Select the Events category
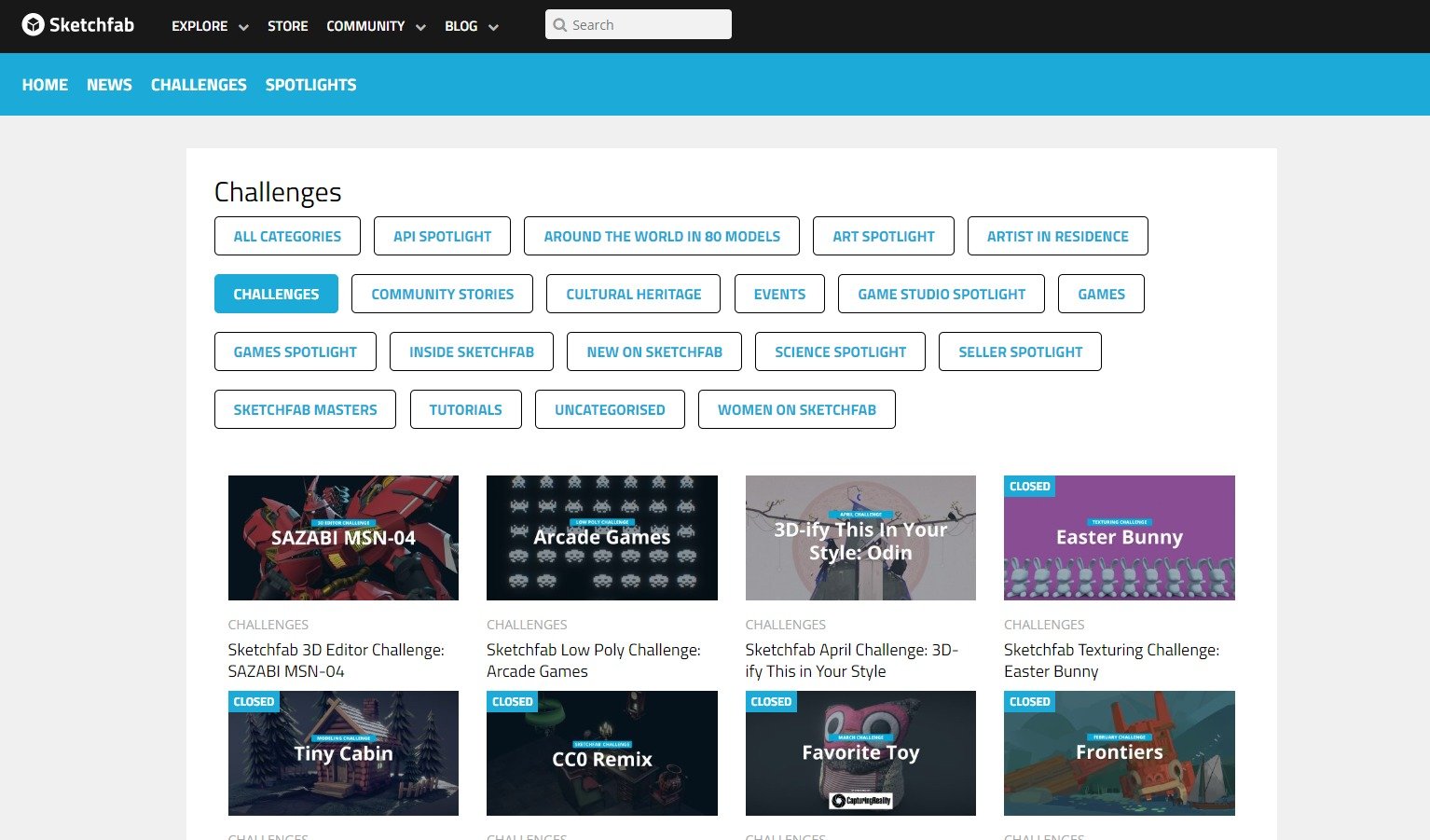The image size is (1430, 840). (779, 294)
